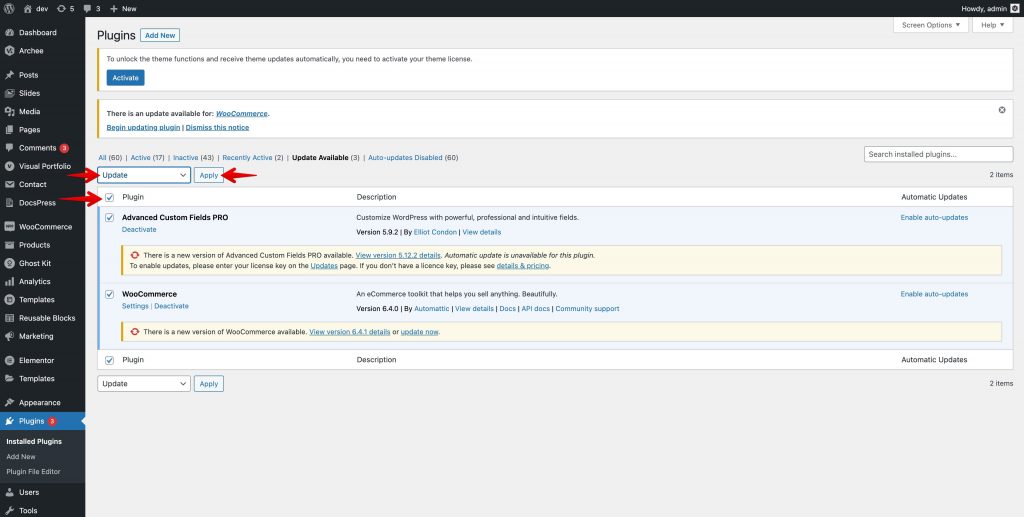Click the Posts pin icon
The height and width of the screenshot is (517, 1024).
(9, 75)
